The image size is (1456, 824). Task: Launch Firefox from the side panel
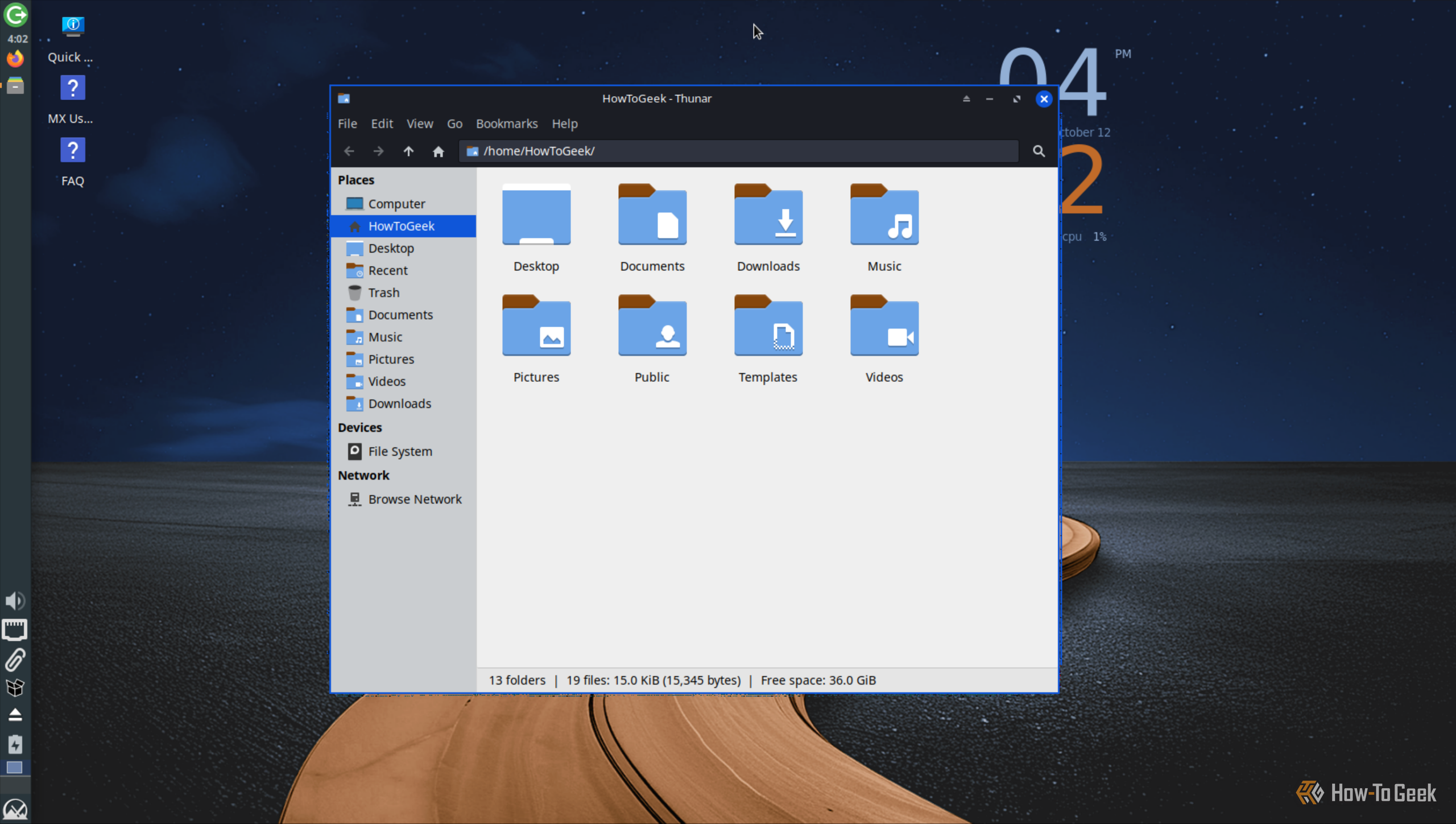coord(15,58)
